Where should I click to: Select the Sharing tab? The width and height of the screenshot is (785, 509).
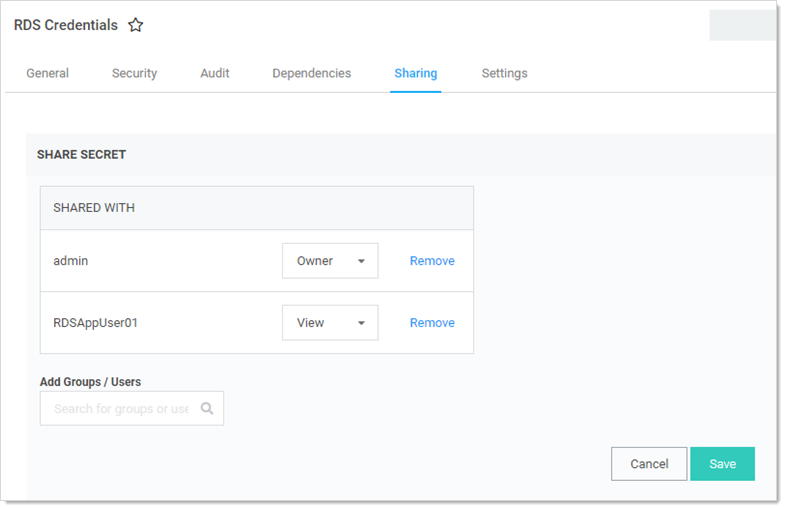pyautogui.click(x=416, y=73)
